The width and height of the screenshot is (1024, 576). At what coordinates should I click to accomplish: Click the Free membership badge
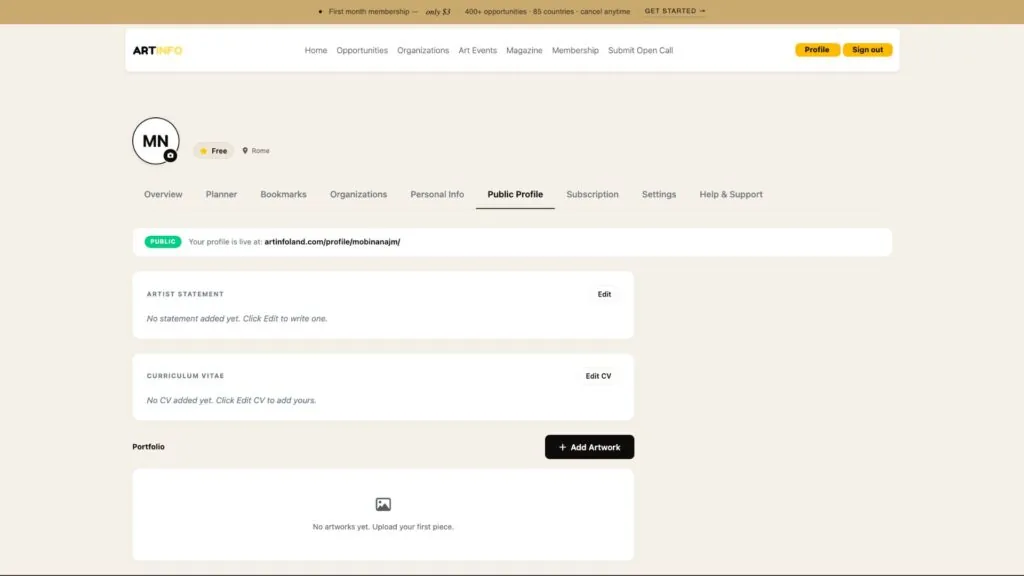[214, 151]
